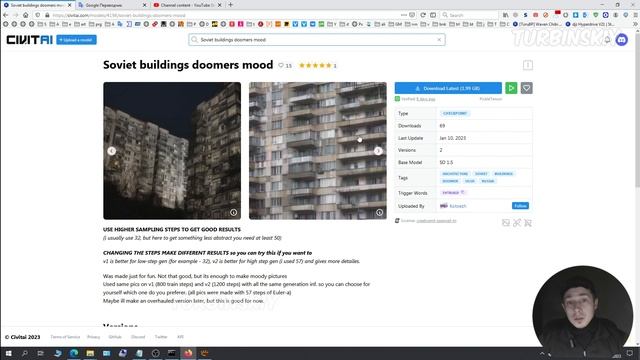Image resolution: width=640 pixels, height=360 pixels.
Task: Click the Firefox taskbar icon
Action: click(188, 353)
